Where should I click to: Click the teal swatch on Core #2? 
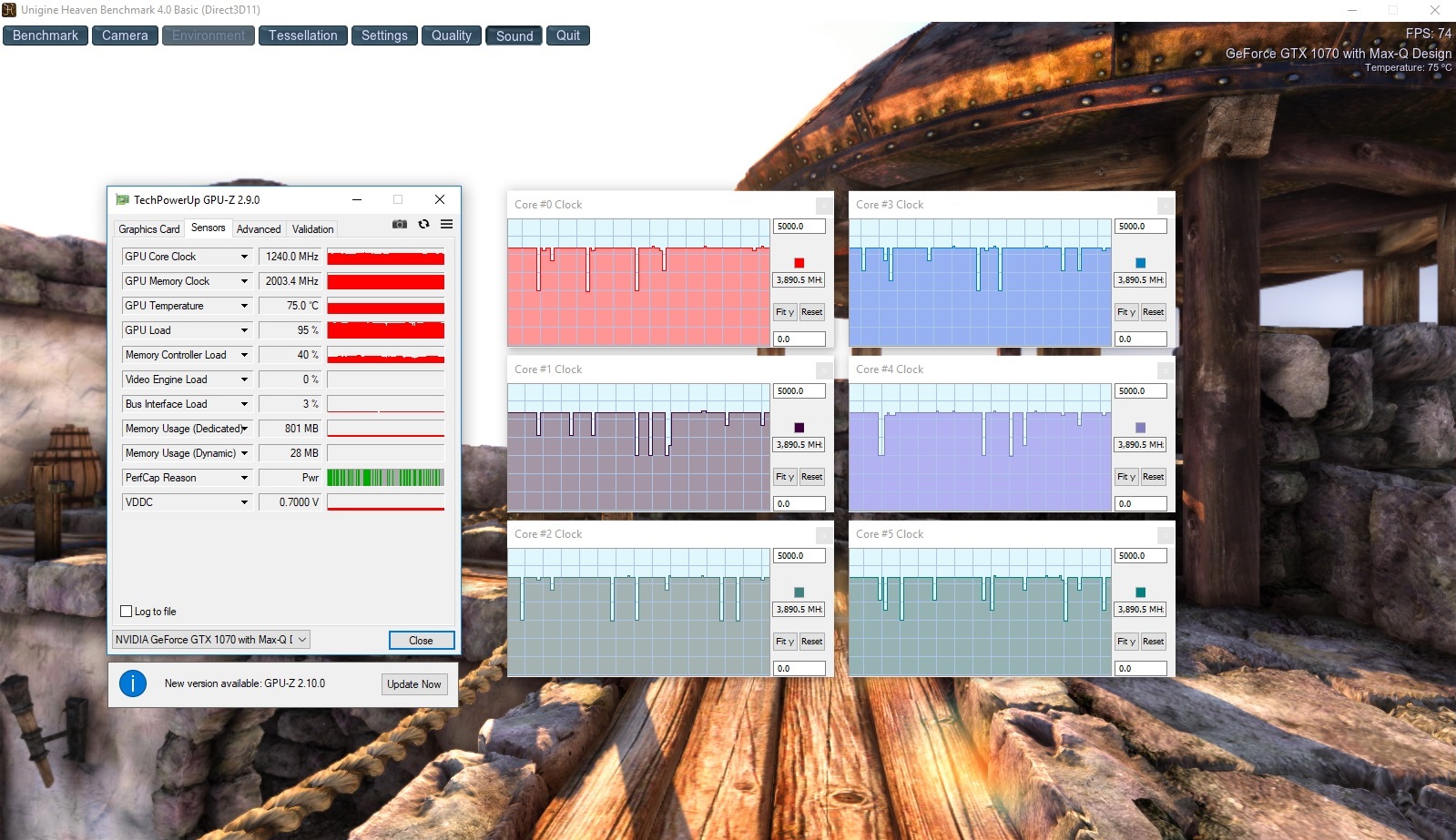point(799,592)
